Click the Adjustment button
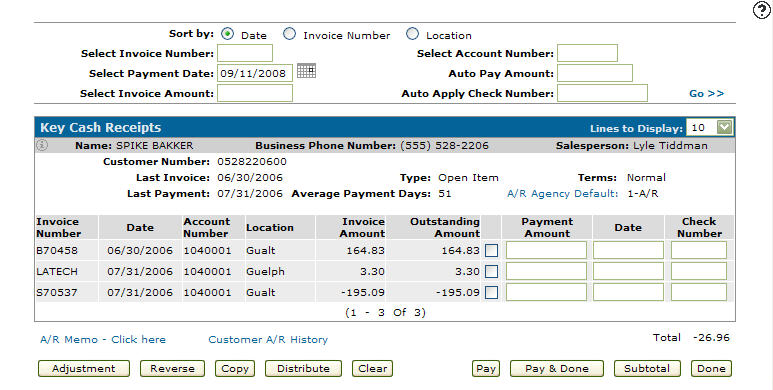 [x=84, y=369]
